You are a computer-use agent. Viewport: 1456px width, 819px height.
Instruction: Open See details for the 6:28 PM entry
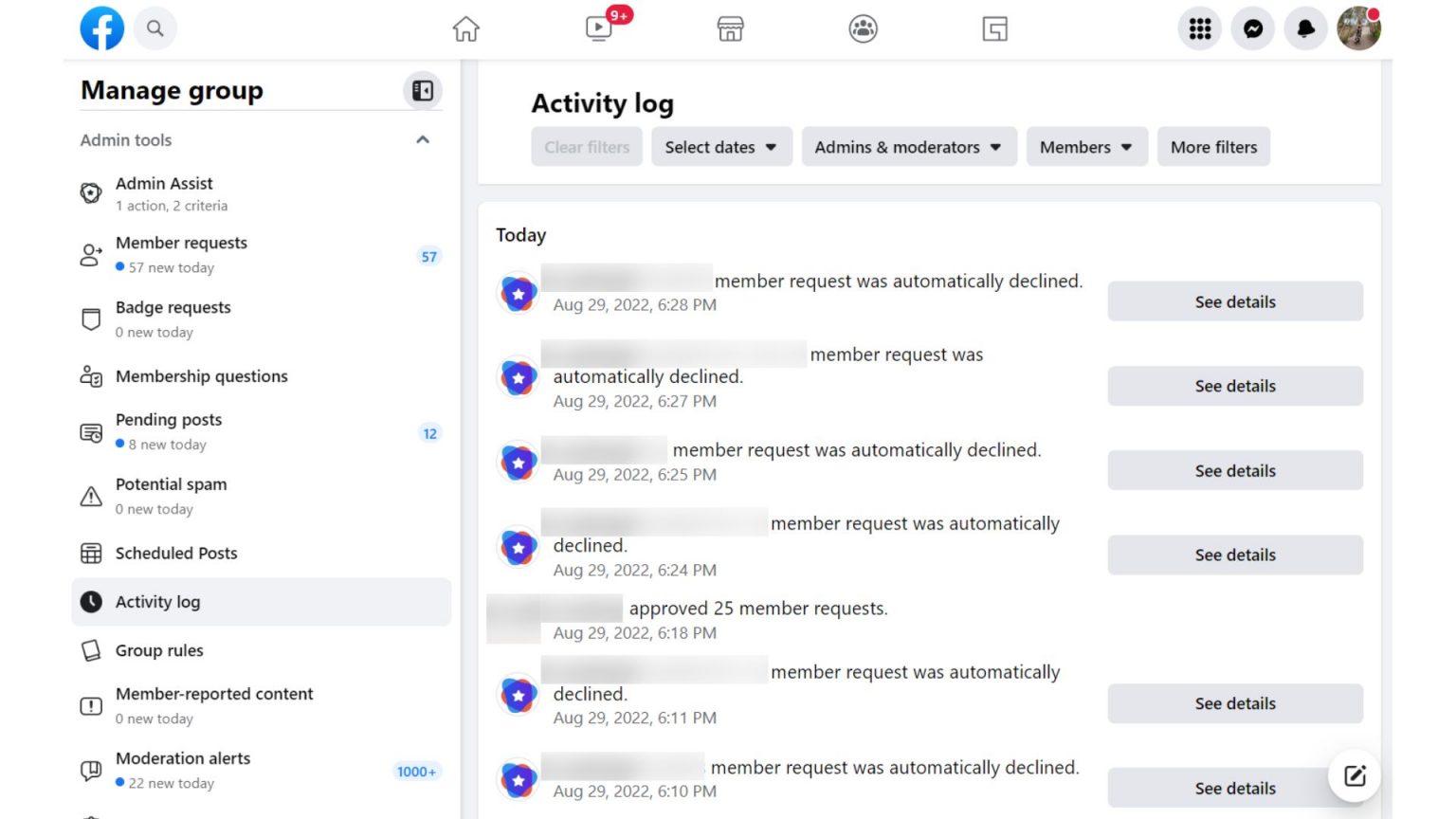(x=1234, y=301)
